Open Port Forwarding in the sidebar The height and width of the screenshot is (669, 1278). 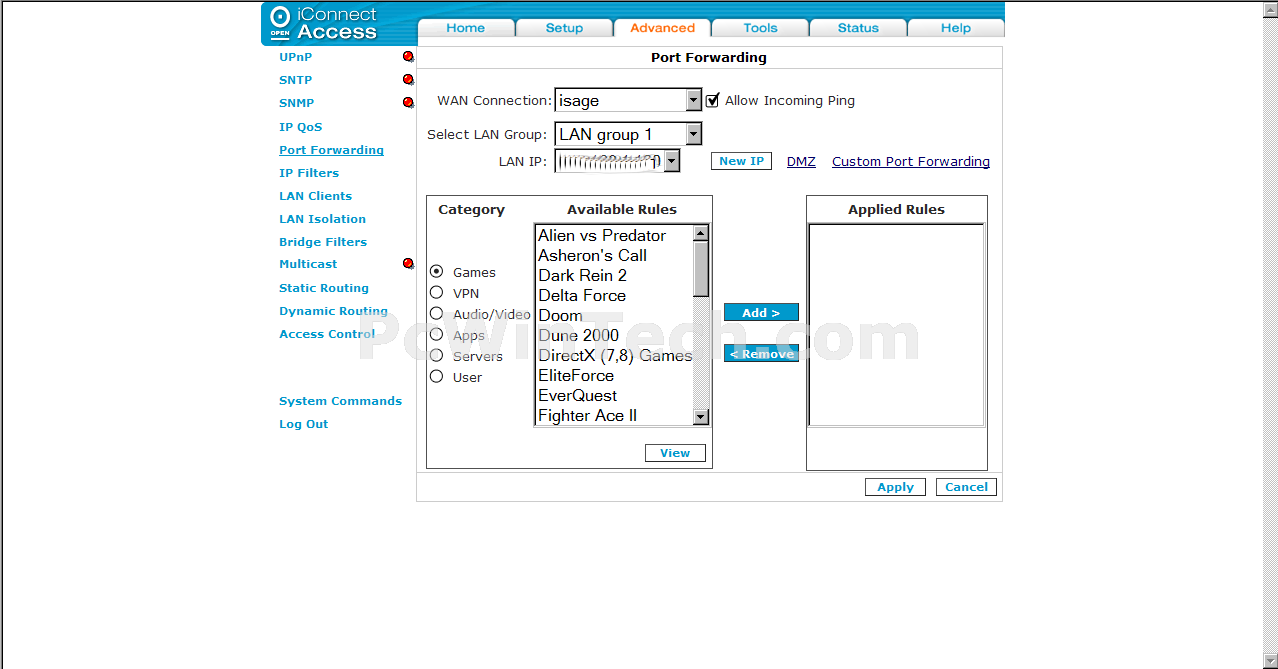(331, 150)
